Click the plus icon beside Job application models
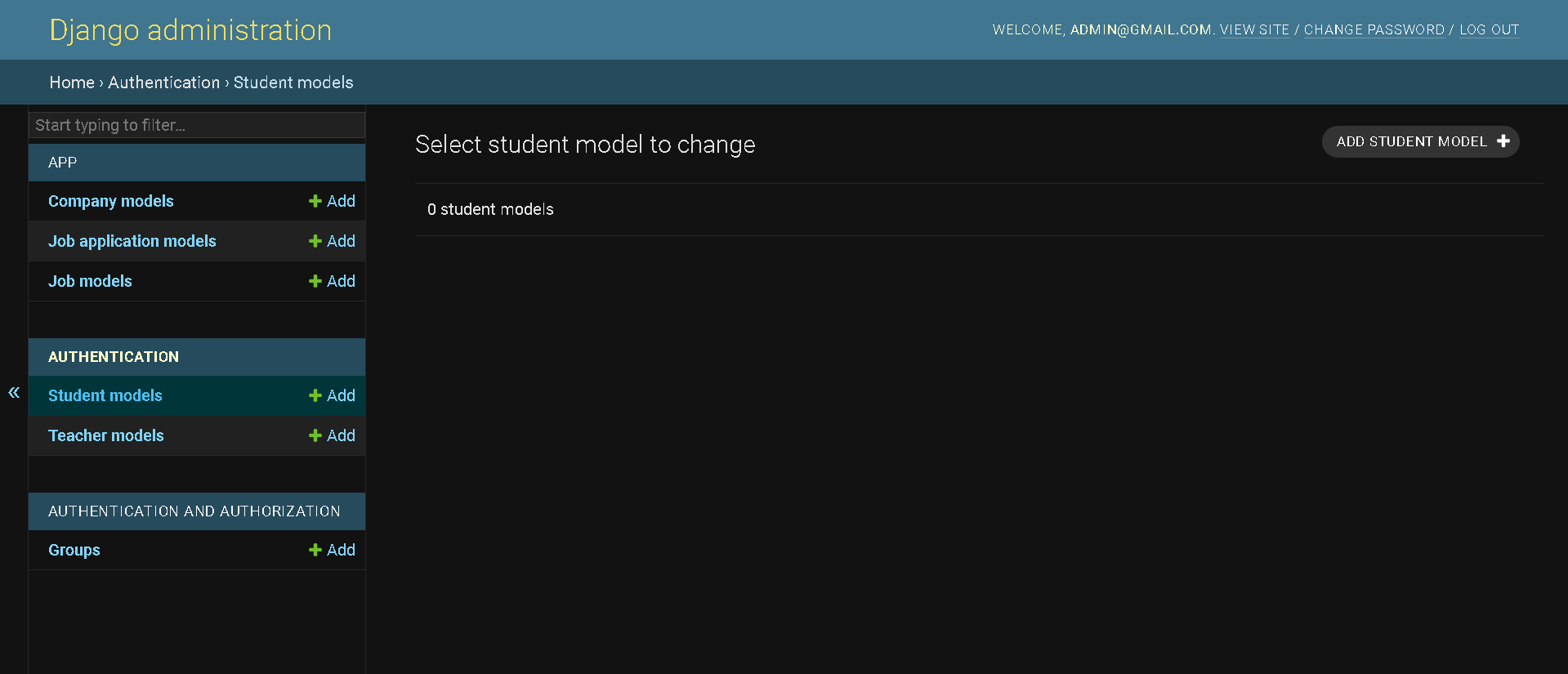Screen dimensions: 1568x674 pos(315,241)
